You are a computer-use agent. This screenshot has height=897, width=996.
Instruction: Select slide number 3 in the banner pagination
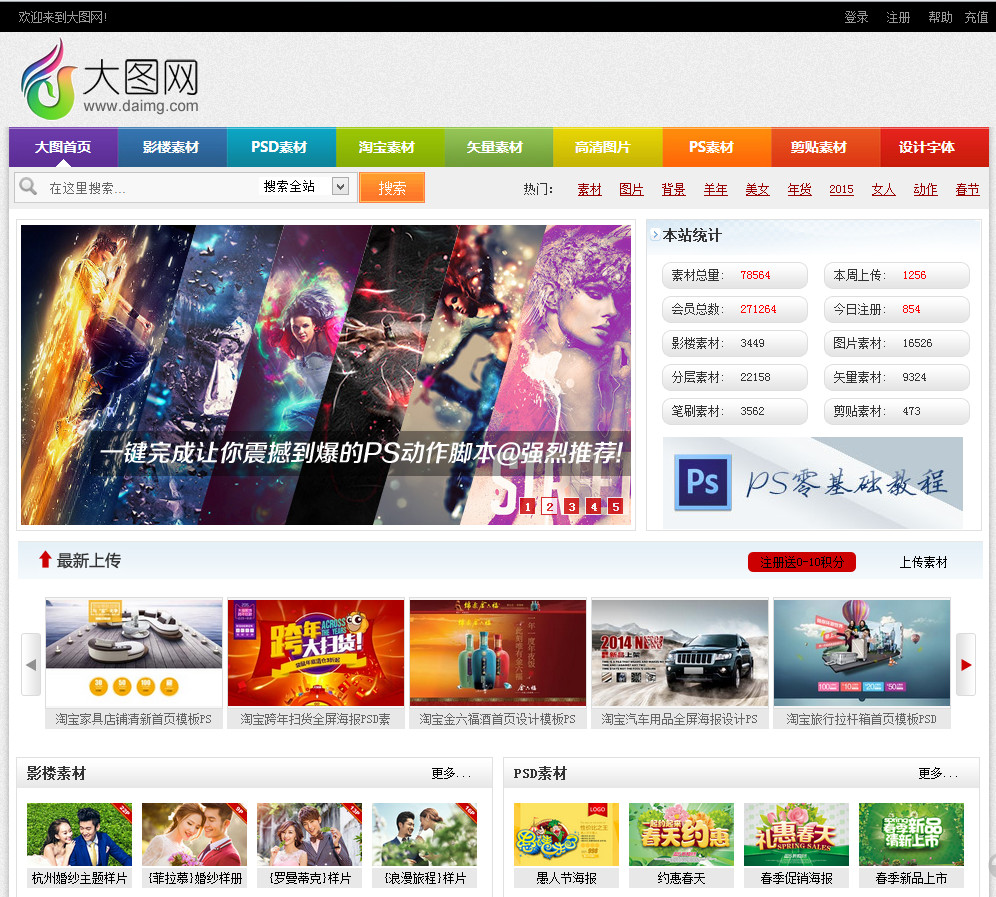[571, 507]
